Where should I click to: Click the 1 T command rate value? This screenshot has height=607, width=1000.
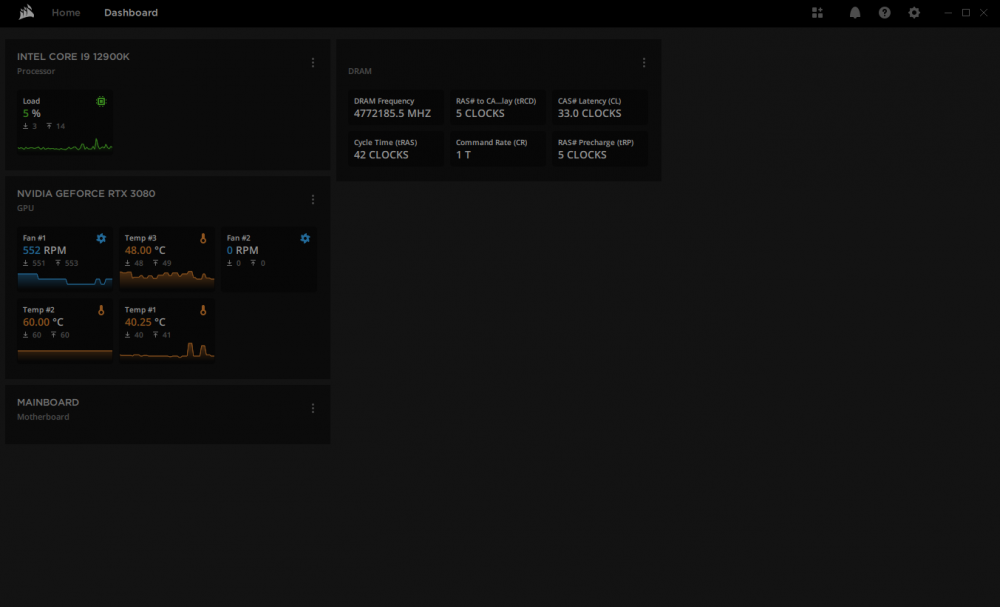463,155
